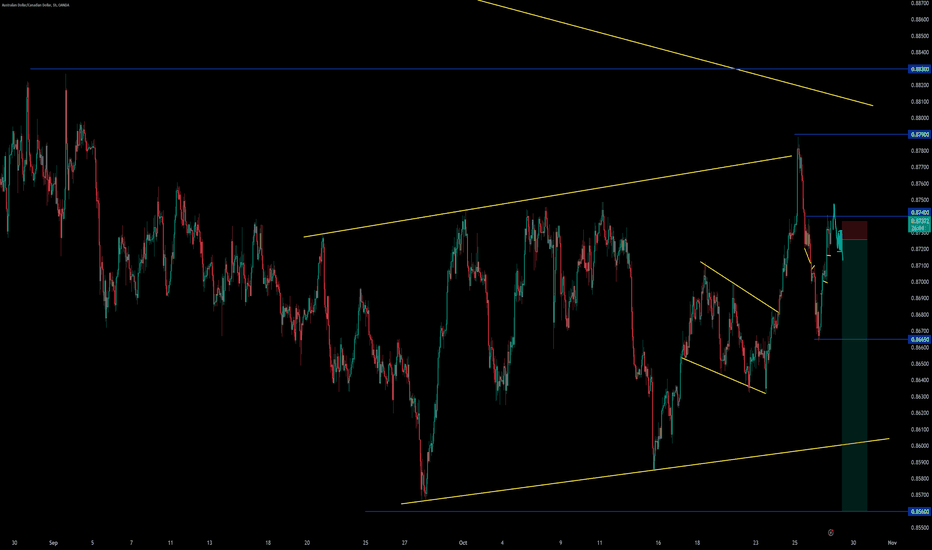The width and height of the screenshot is (932, 550).
Task: Click the 27 date label on the time axis
Action: pyautogui.click(x=404, y=543)
